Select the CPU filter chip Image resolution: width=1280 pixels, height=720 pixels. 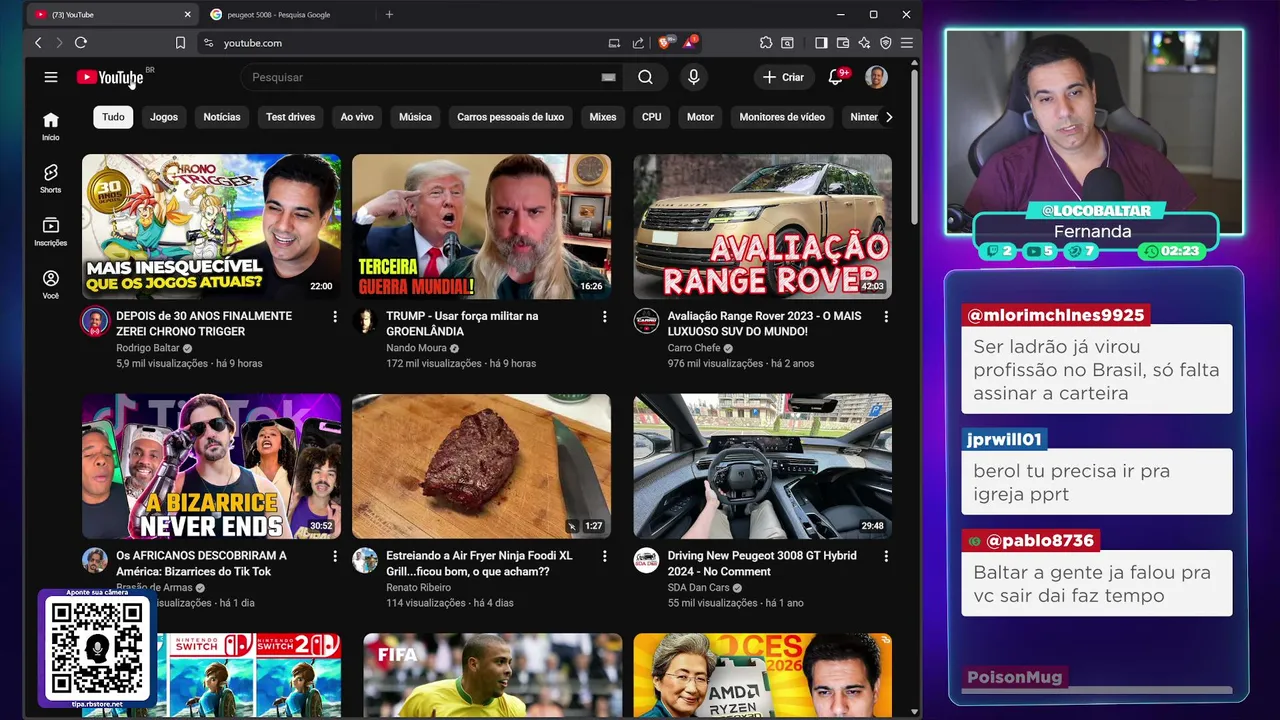tap(652, 117)
